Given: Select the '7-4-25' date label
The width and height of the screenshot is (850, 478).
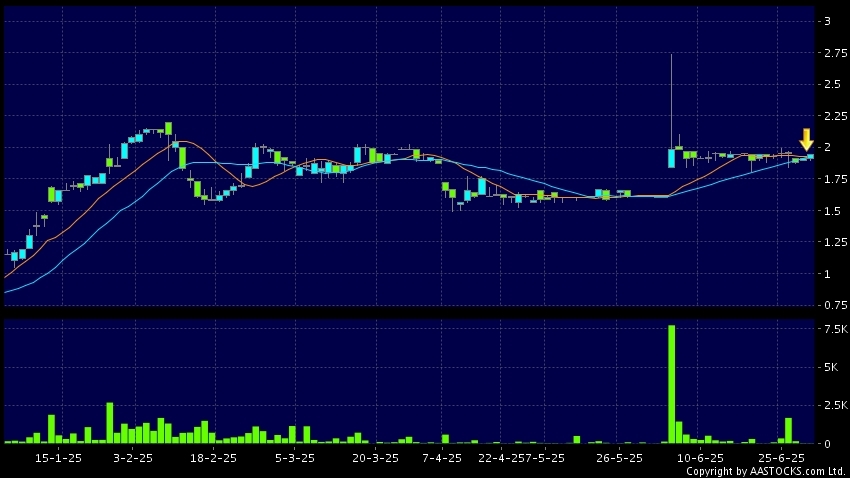Looking at the screenshot, I should [442, 458].
